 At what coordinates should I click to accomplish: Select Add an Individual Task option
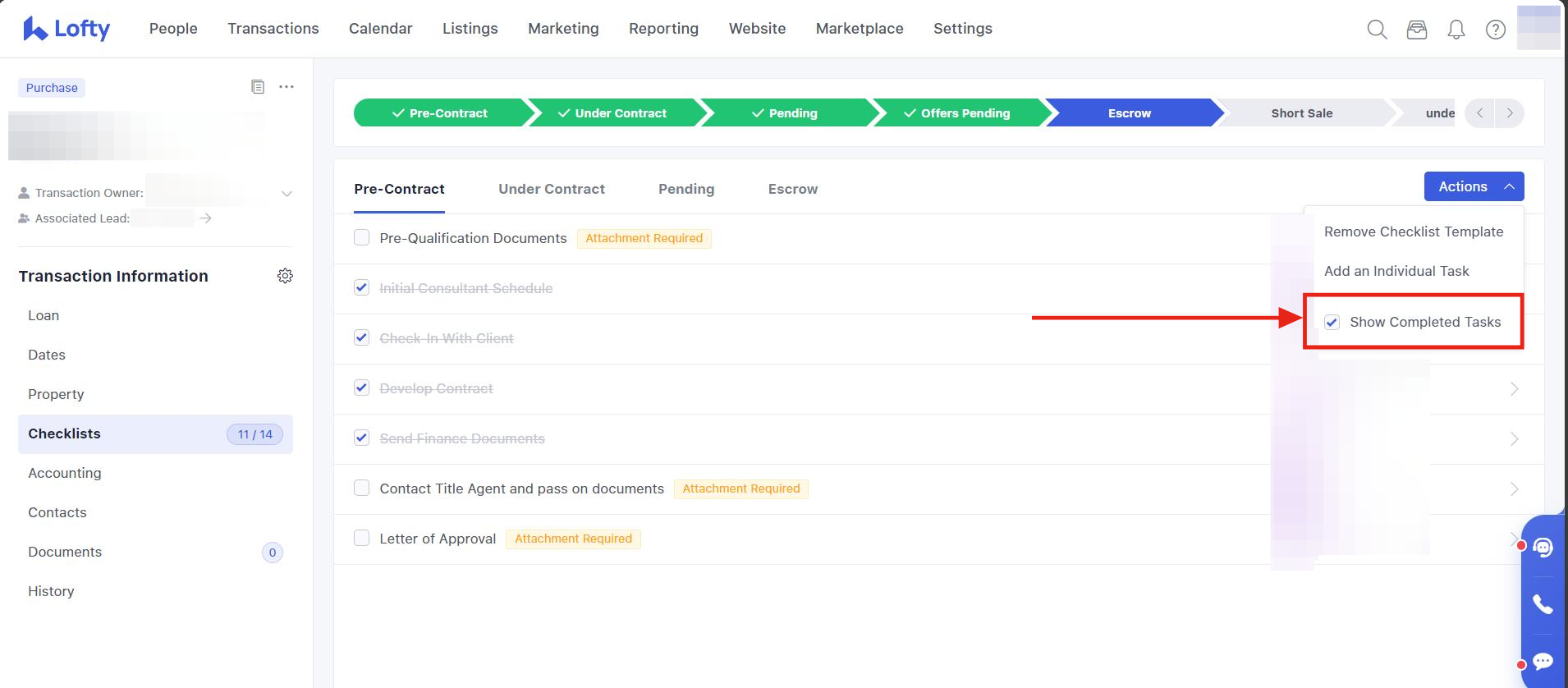[x=1396, y=271]
